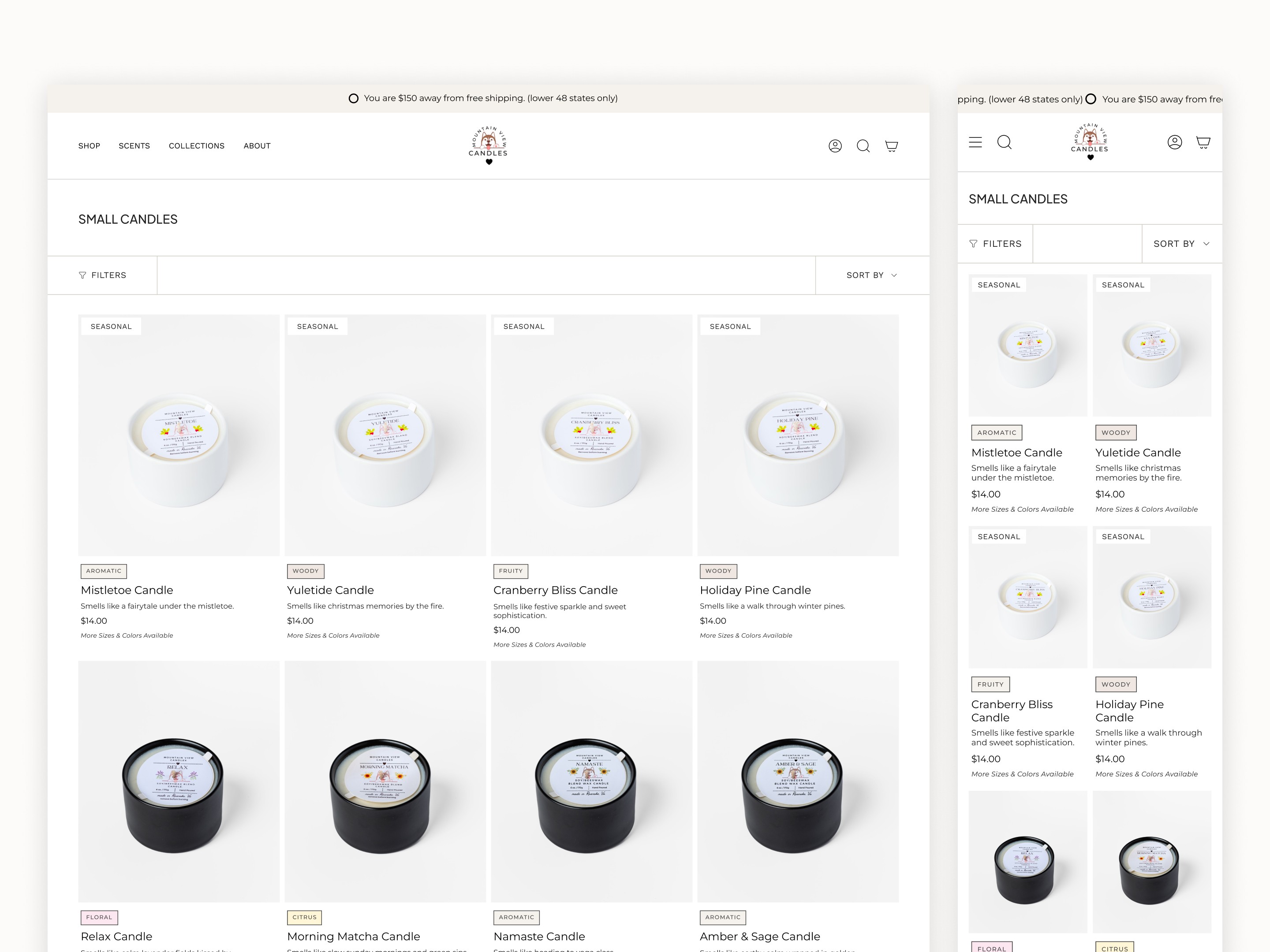
Task: Tap cart icon in mobile header
Action: tap(1203, 142)
